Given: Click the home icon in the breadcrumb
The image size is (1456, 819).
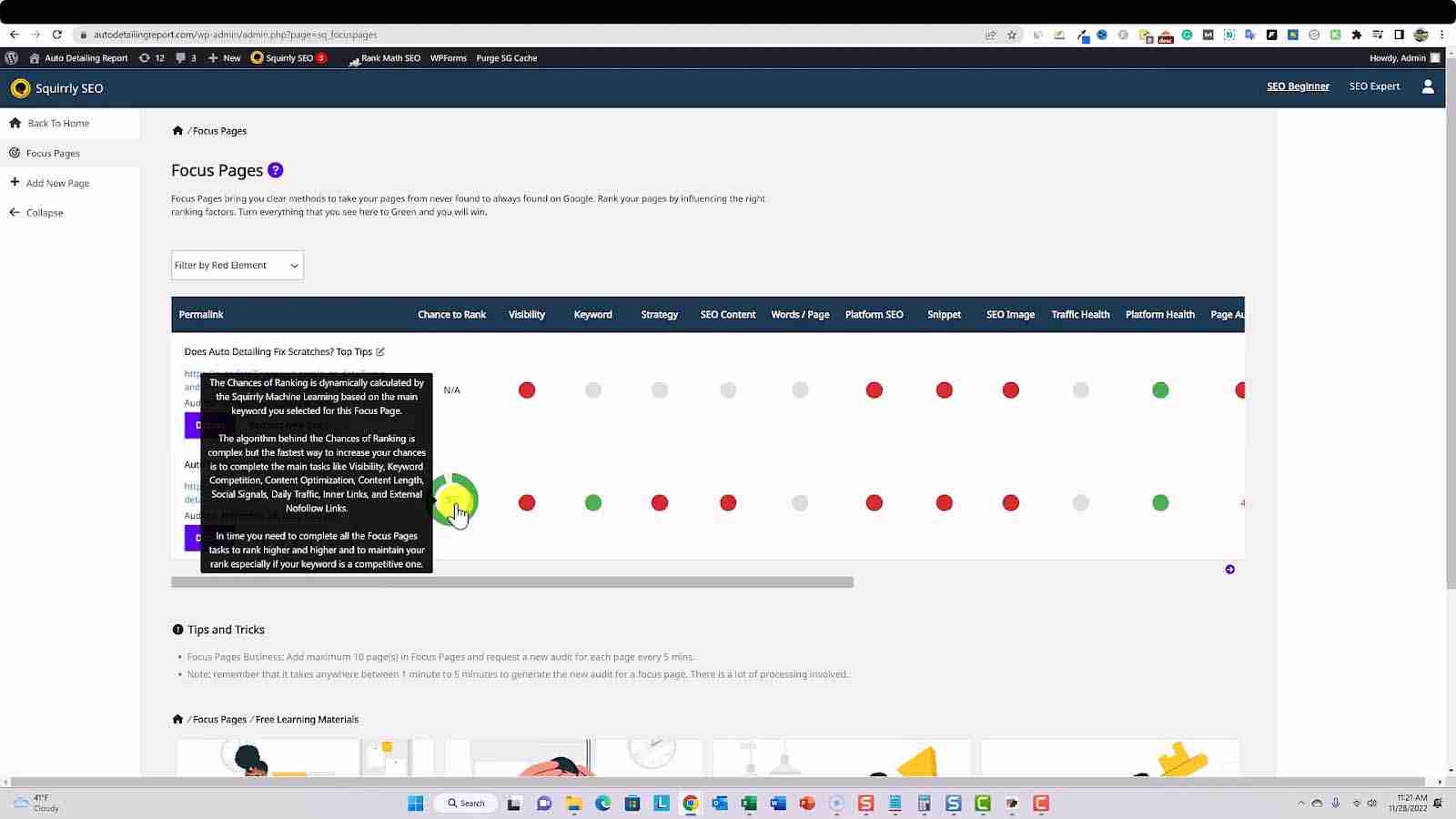Looking at the screenshot, I should (177, 131).
